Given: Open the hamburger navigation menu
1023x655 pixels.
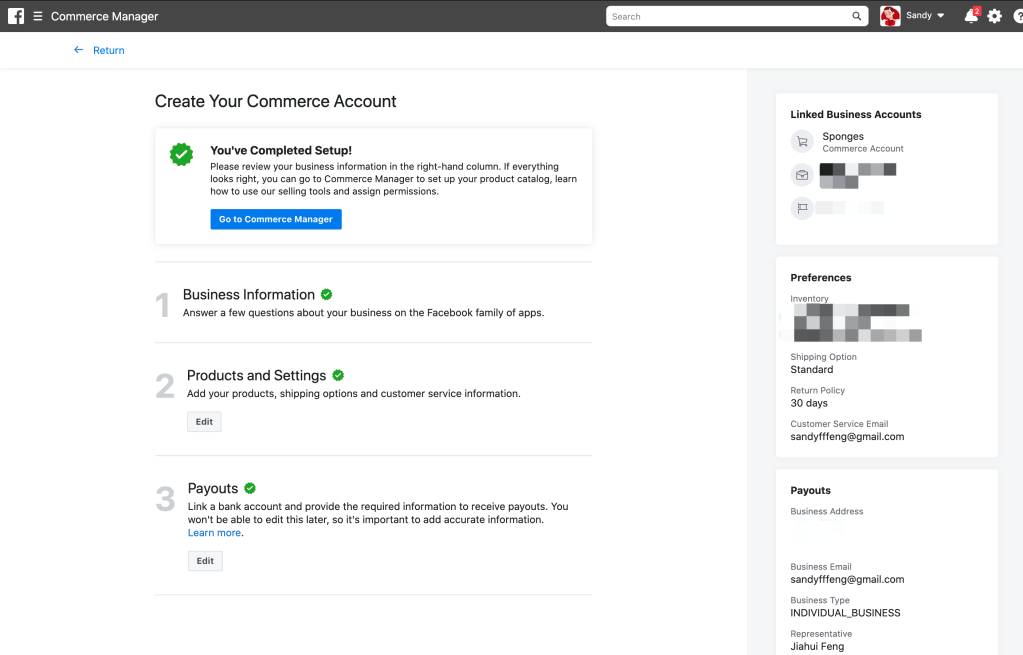Looking at the screenshot, I should [x=38, y=16].
